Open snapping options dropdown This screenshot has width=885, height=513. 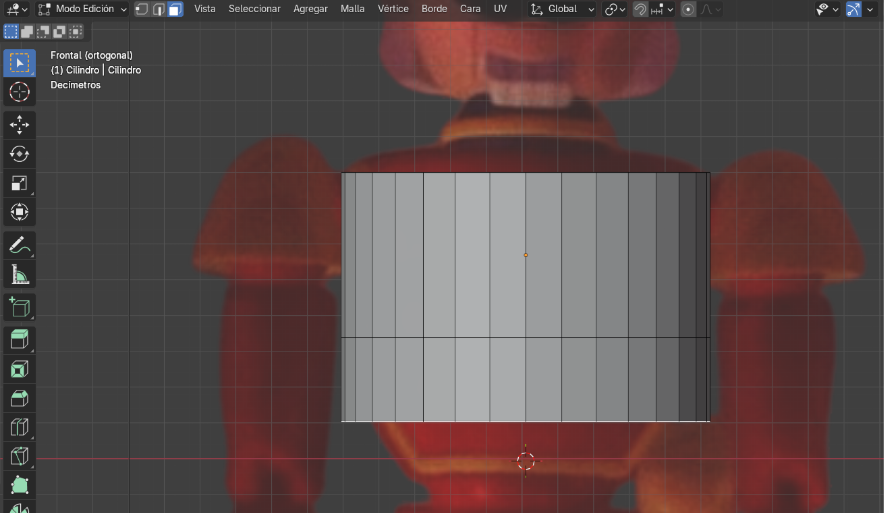coord(662,9)
